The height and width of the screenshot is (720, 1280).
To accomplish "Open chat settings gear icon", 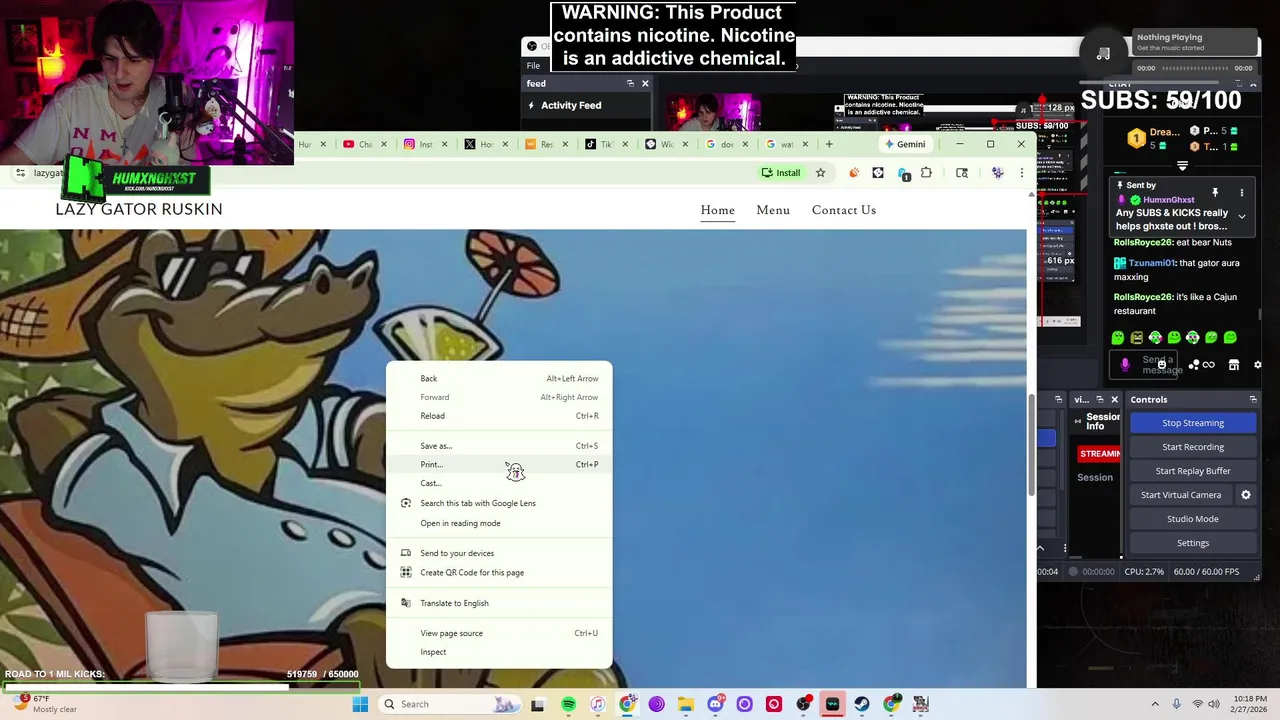I will pyautogui.click(x=1257, y=365).
